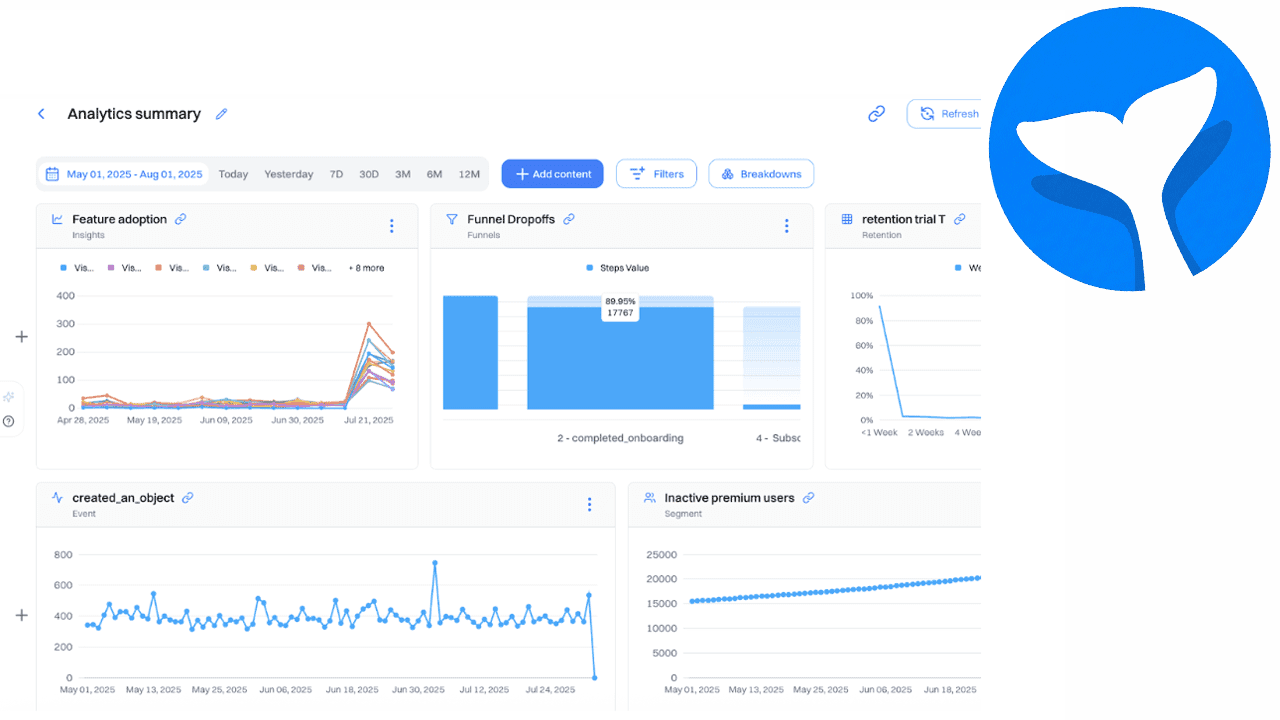Copy the dashboard share link icon
Screen dimensions: 1280x720
pos(876,113)
